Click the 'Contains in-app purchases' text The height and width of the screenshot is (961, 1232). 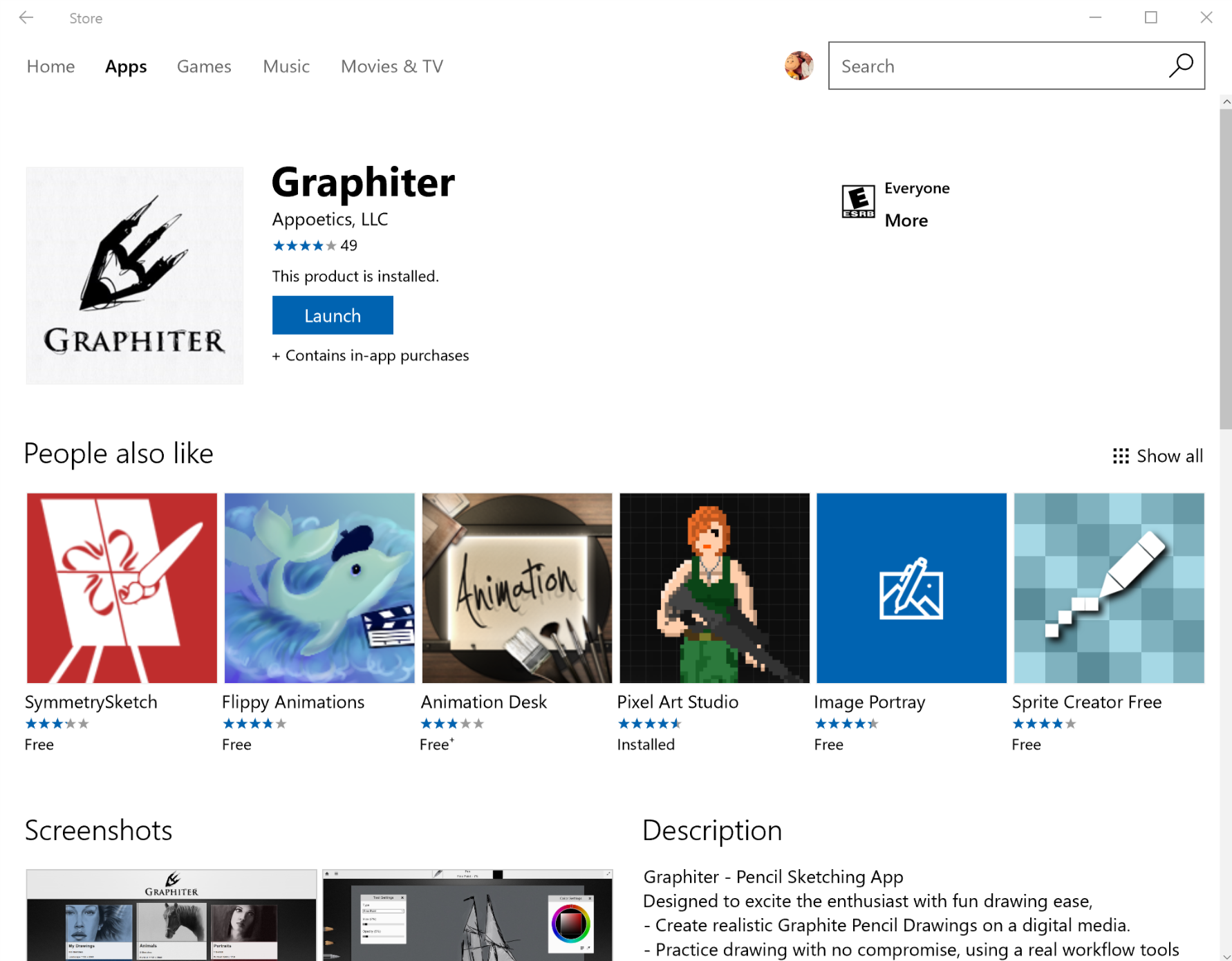click(x=377, y=355)
